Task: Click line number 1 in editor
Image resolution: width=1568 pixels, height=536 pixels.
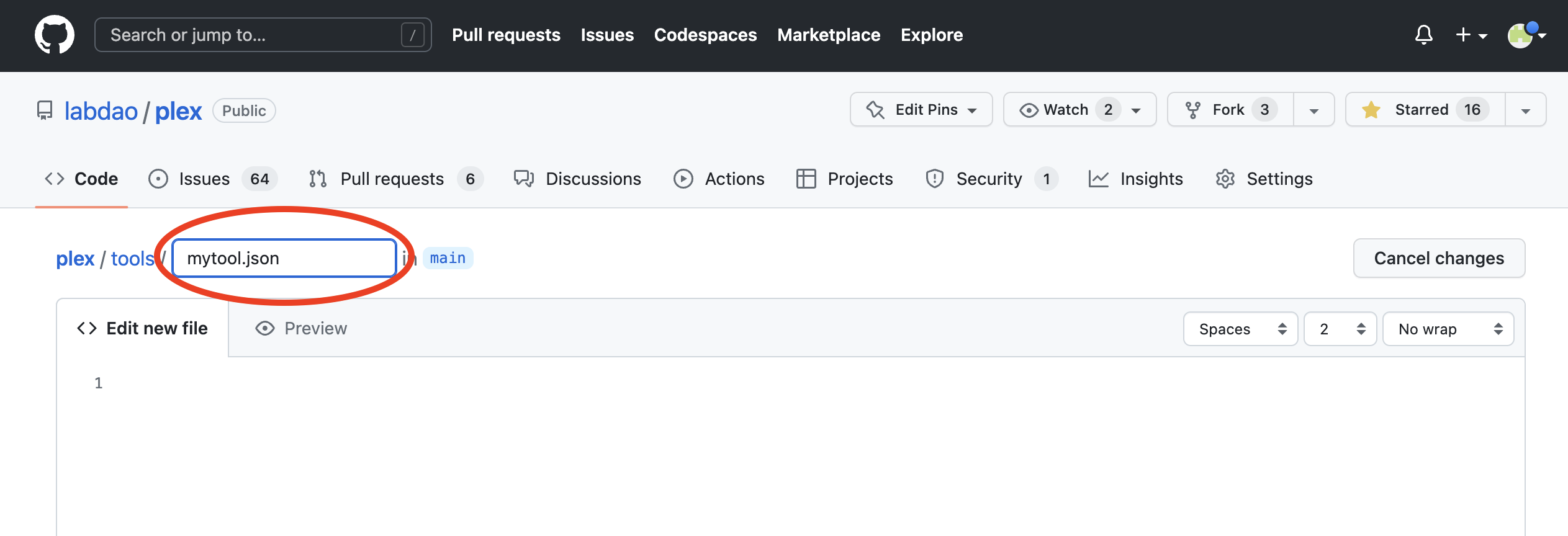Action: (98, 383)
